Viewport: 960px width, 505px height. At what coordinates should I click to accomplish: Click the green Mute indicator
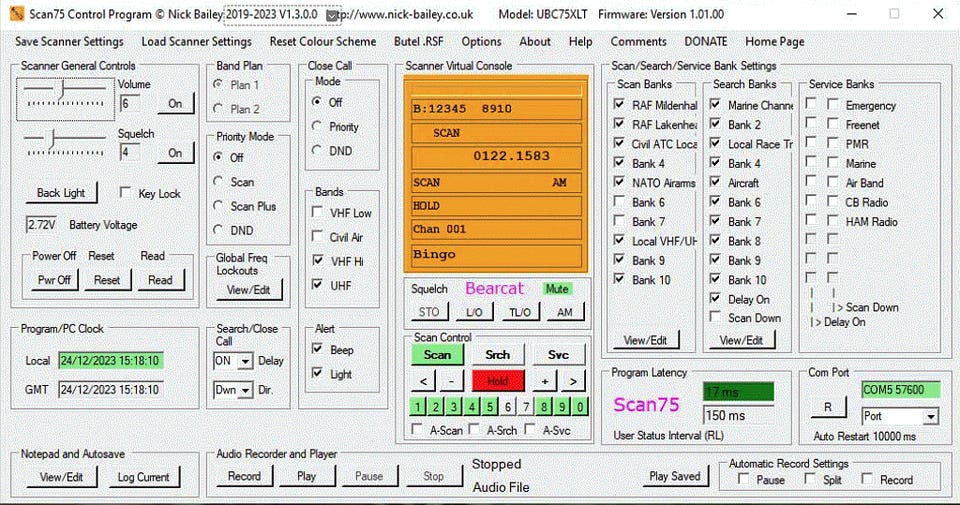pos(557,288)
